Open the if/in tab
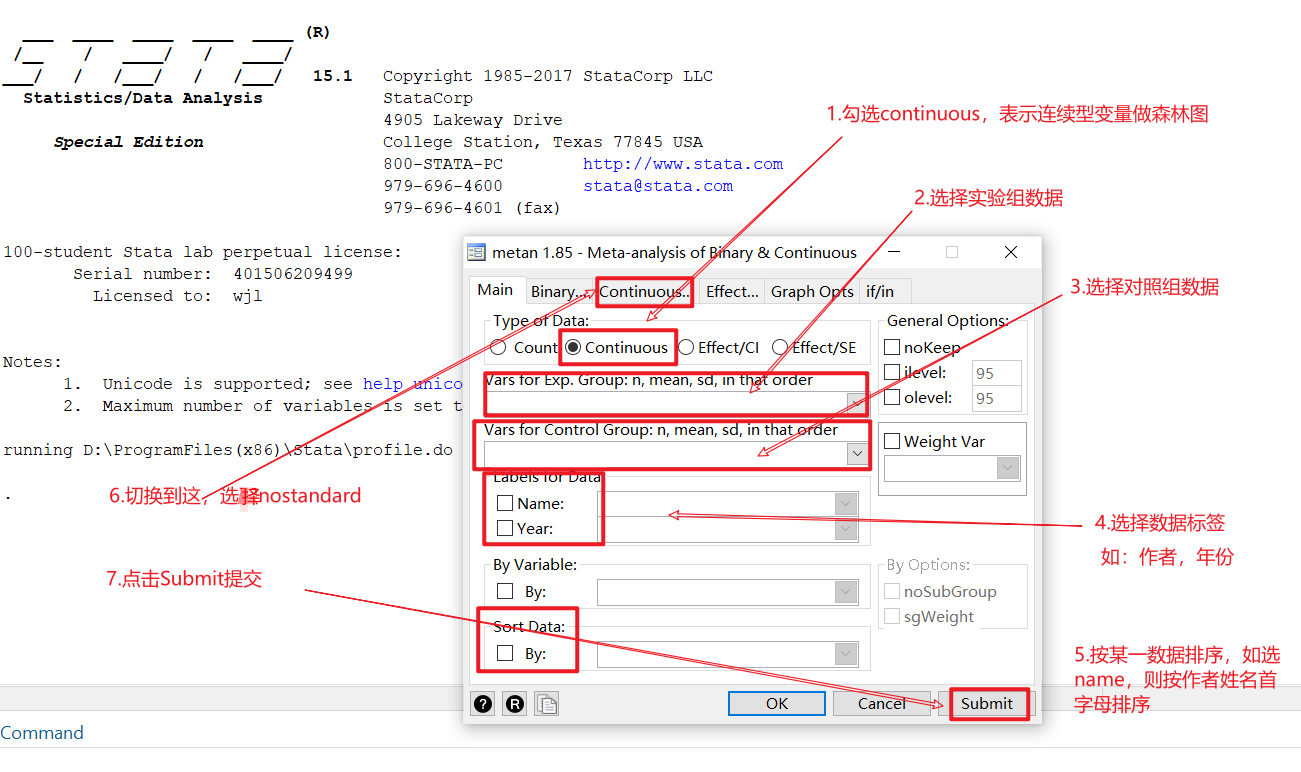 884,291
